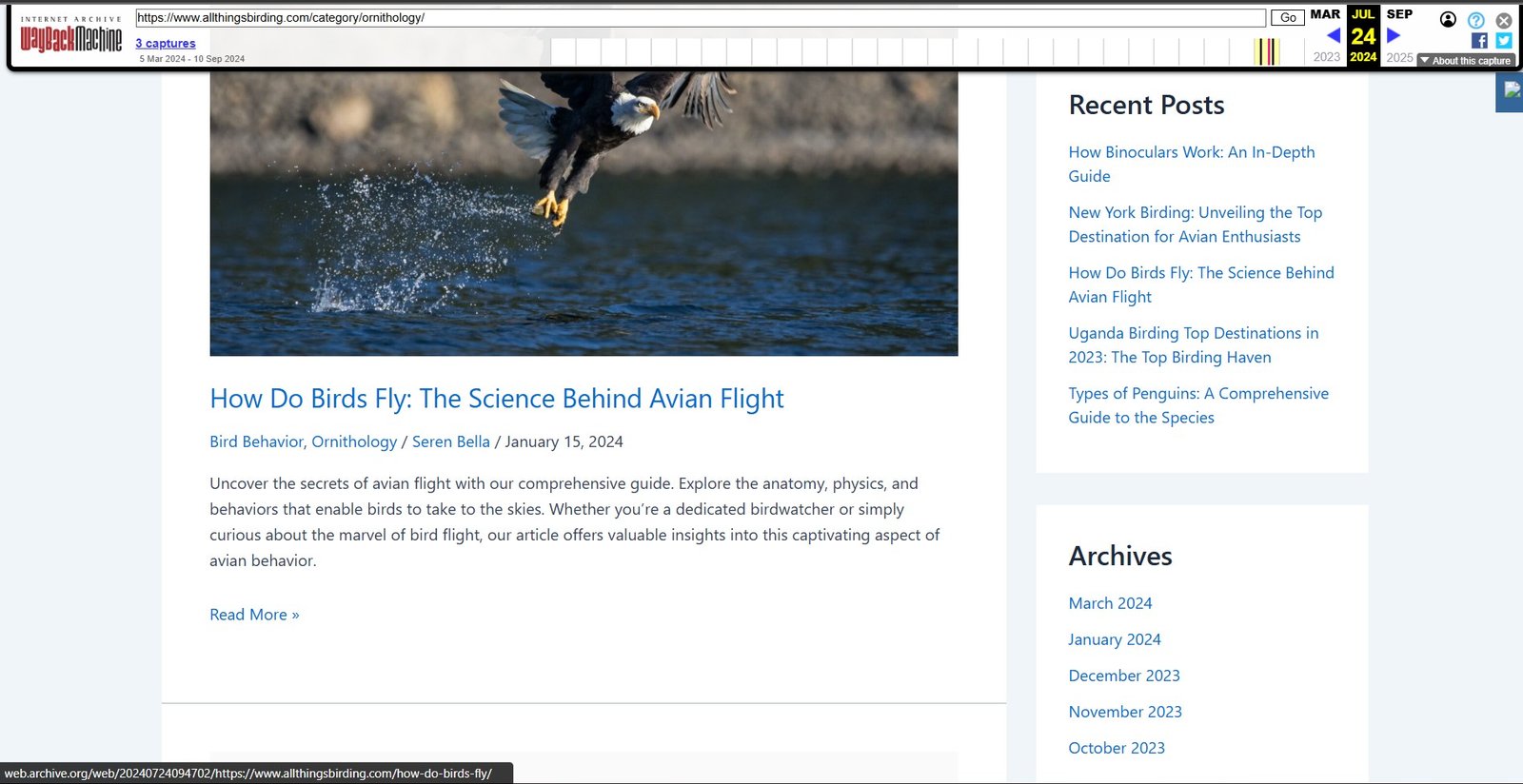Viewport: 1523px width, 784px height.
Task: Click the Wayback URL input field
Action: point(700,18)
